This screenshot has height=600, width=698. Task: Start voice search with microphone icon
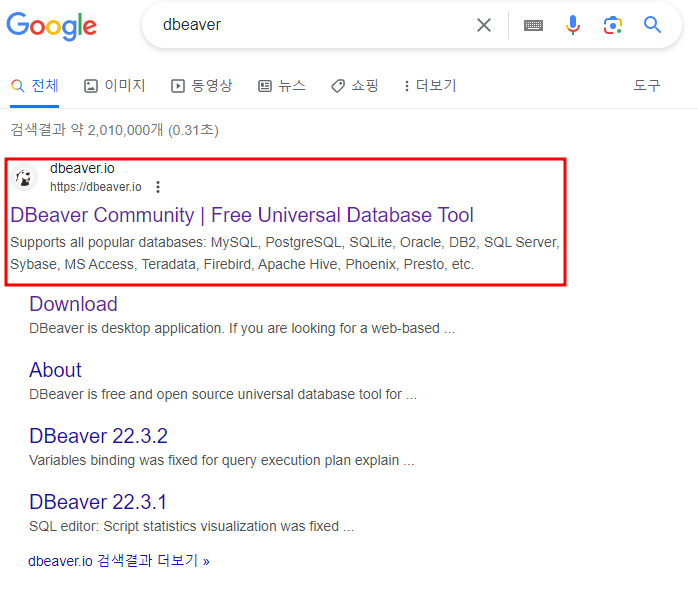point(573,25)
